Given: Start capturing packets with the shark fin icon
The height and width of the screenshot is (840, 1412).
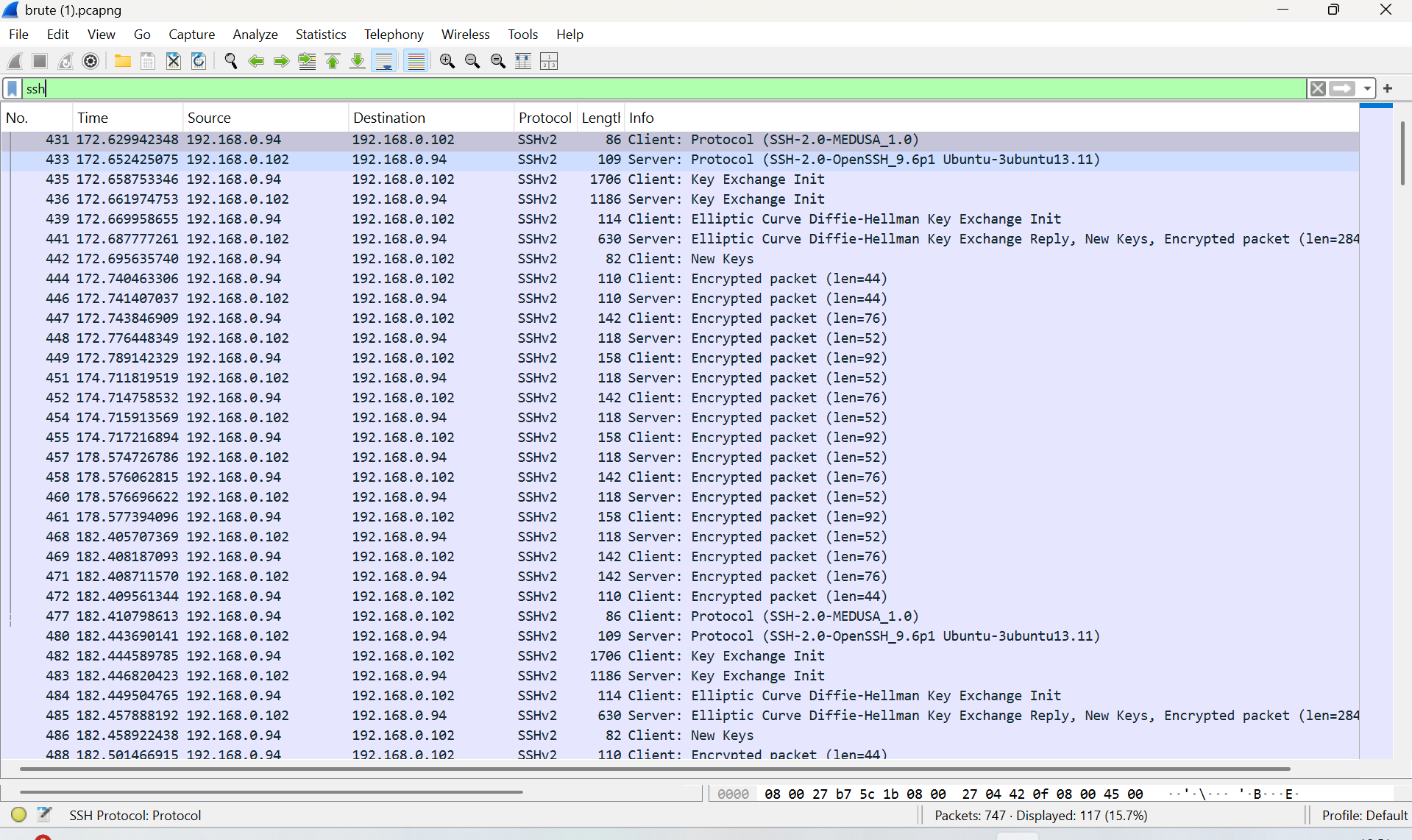Looking at the screenshot, I should tap(15, 61).
